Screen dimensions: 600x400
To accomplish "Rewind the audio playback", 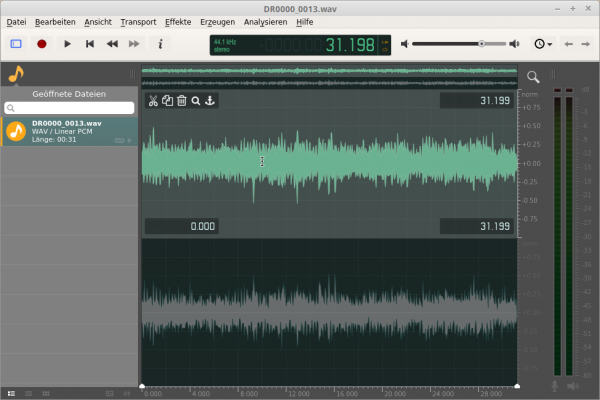I will [x=112, y=44].
